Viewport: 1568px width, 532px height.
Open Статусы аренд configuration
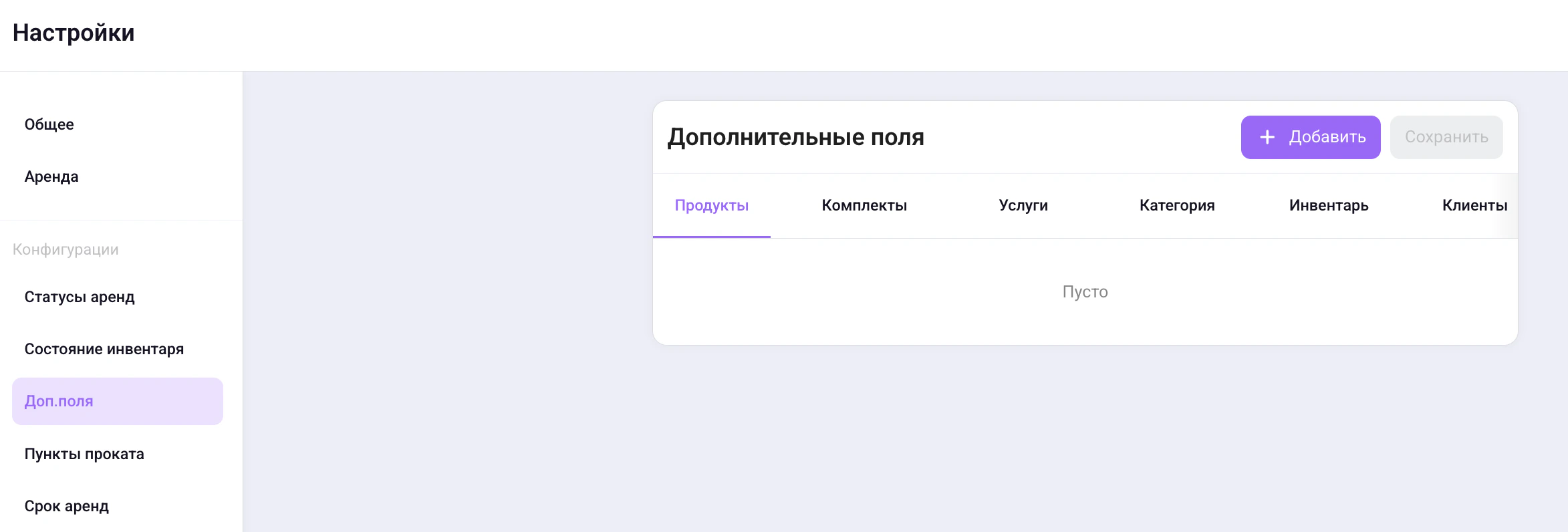pos(80,296)
